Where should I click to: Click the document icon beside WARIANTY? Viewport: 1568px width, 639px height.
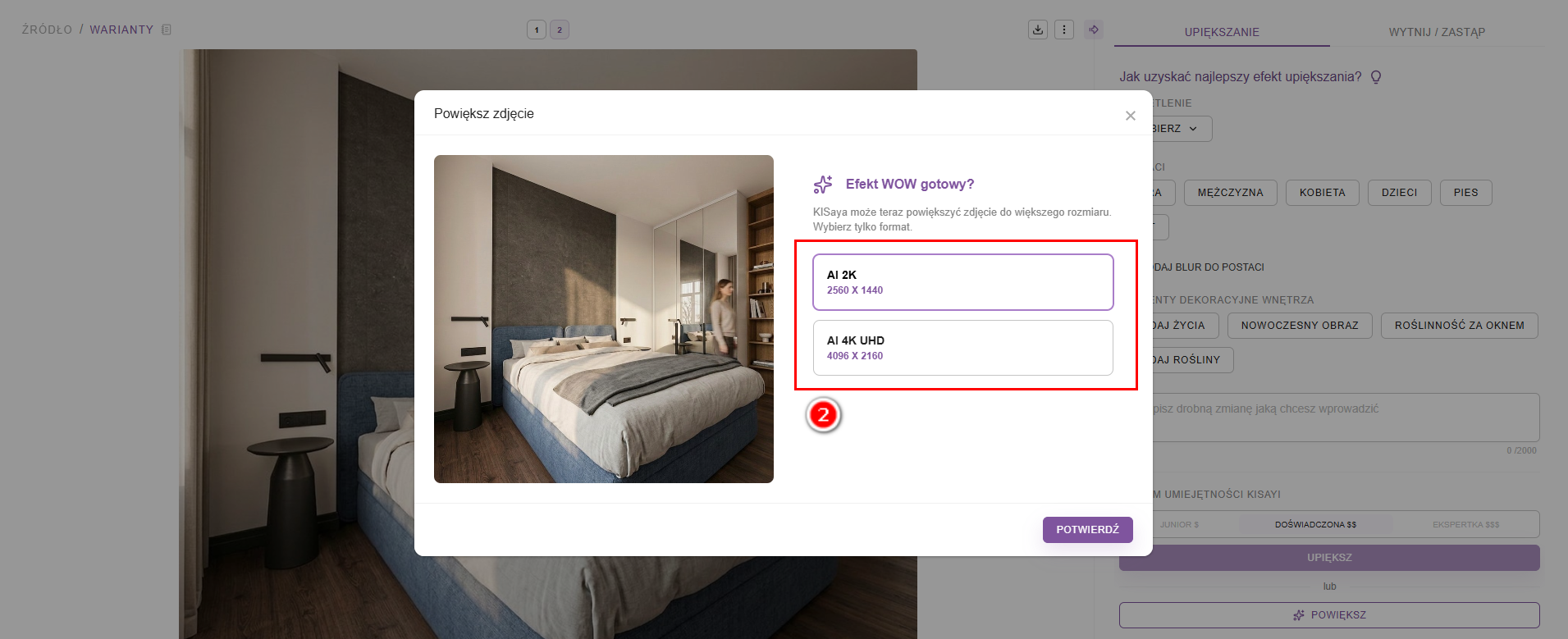(x=167, y=30)
